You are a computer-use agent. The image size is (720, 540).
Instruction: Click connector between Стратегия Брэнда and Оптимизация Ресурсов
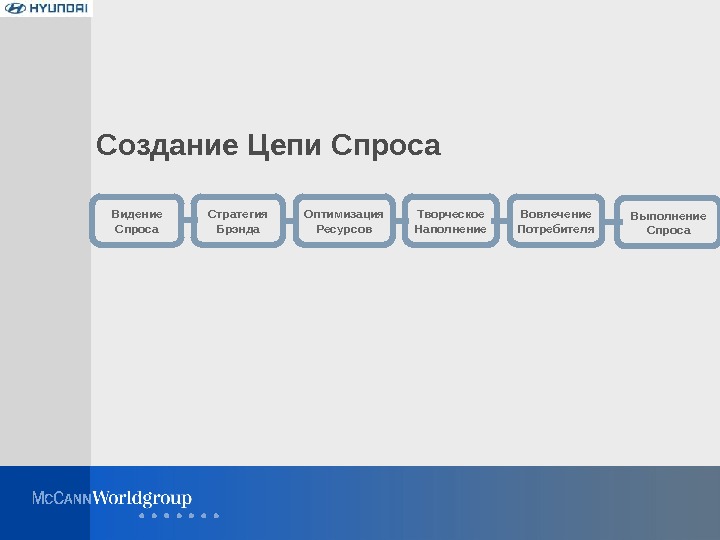click(x=289, y=221)
